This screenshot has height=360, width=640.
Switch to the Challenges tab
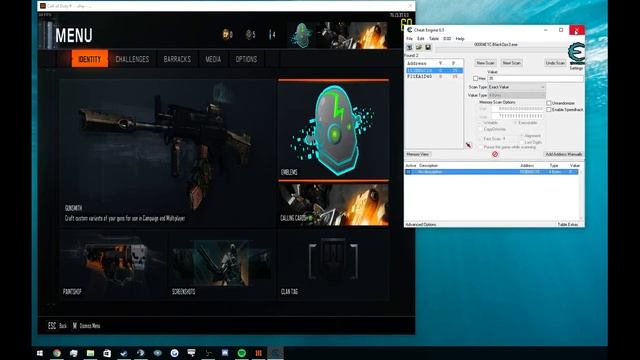tap(132, 59)
